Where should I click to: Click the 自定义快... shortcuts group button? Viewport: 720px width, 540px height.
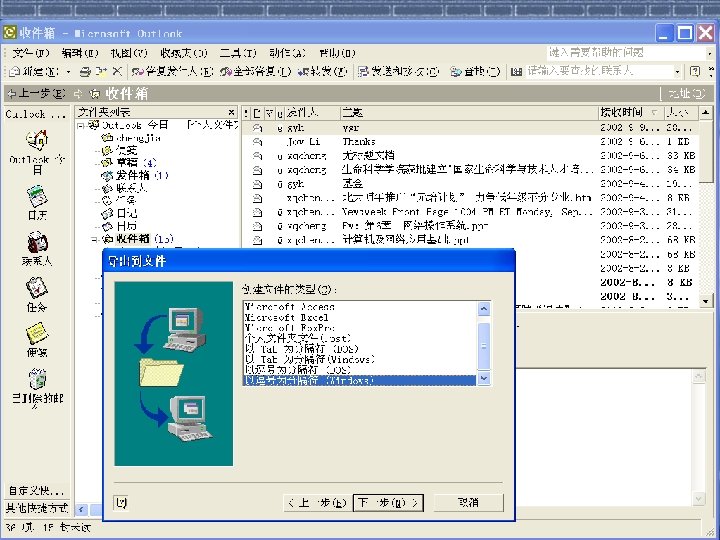coord(37,490)
